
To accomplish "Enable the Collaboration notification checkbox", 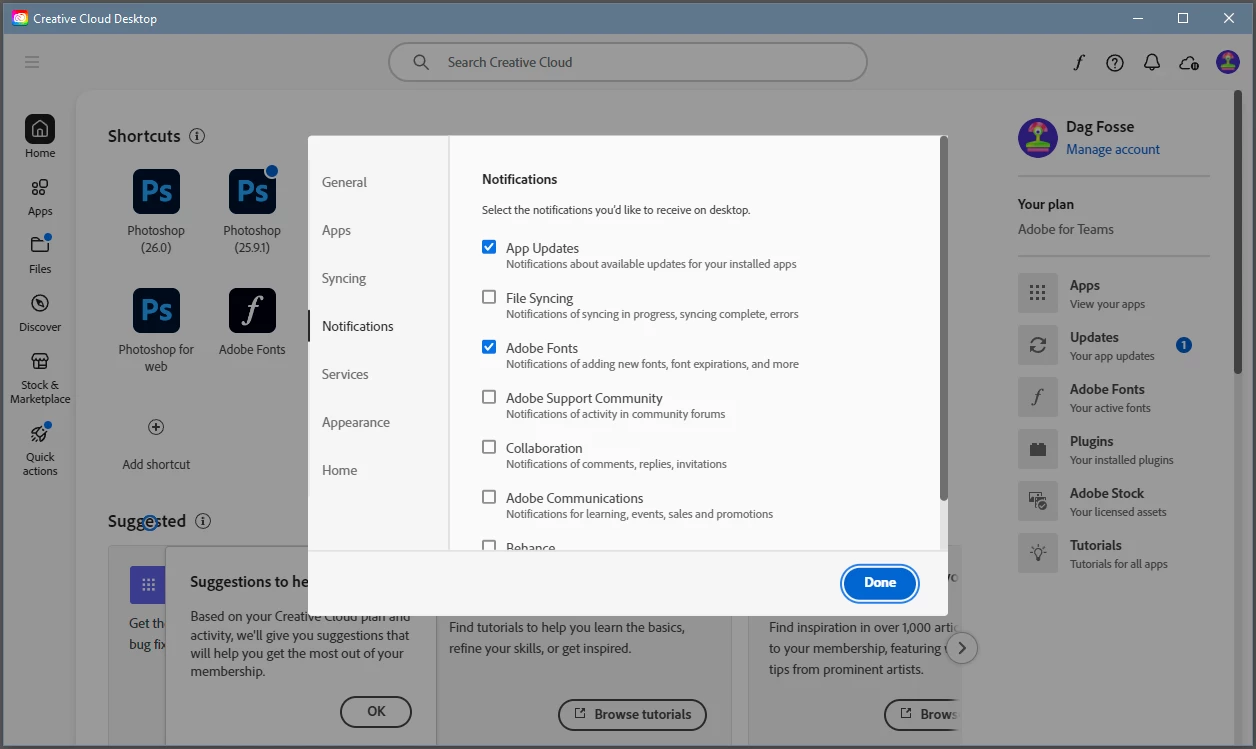I will pyautogui.click(x=489, y=447).
